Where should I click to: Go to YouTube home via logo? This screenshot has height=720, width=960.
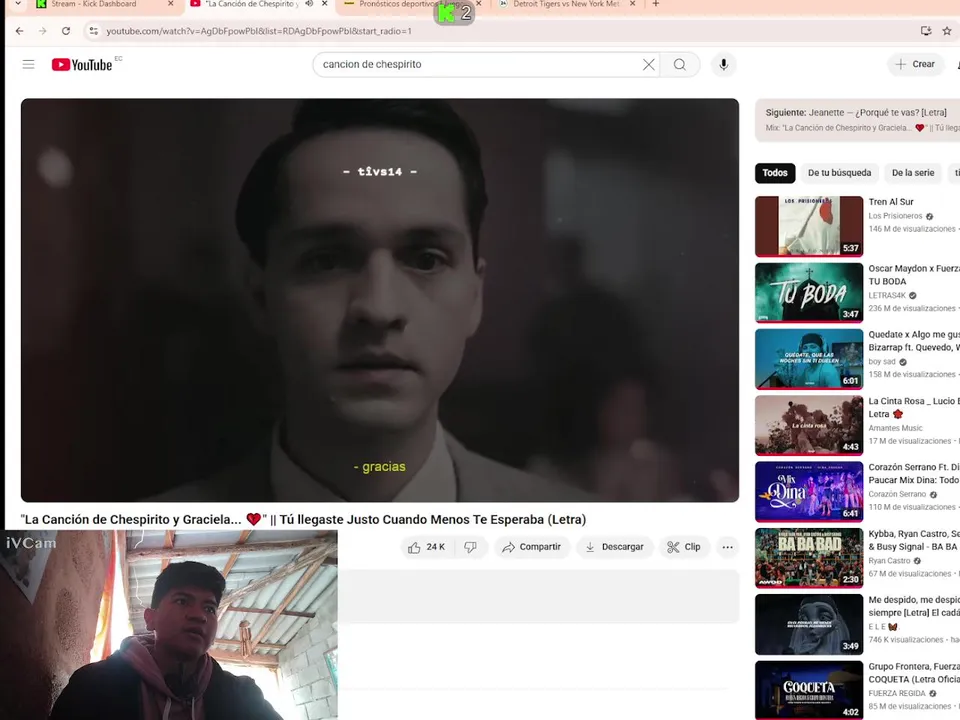82,64
